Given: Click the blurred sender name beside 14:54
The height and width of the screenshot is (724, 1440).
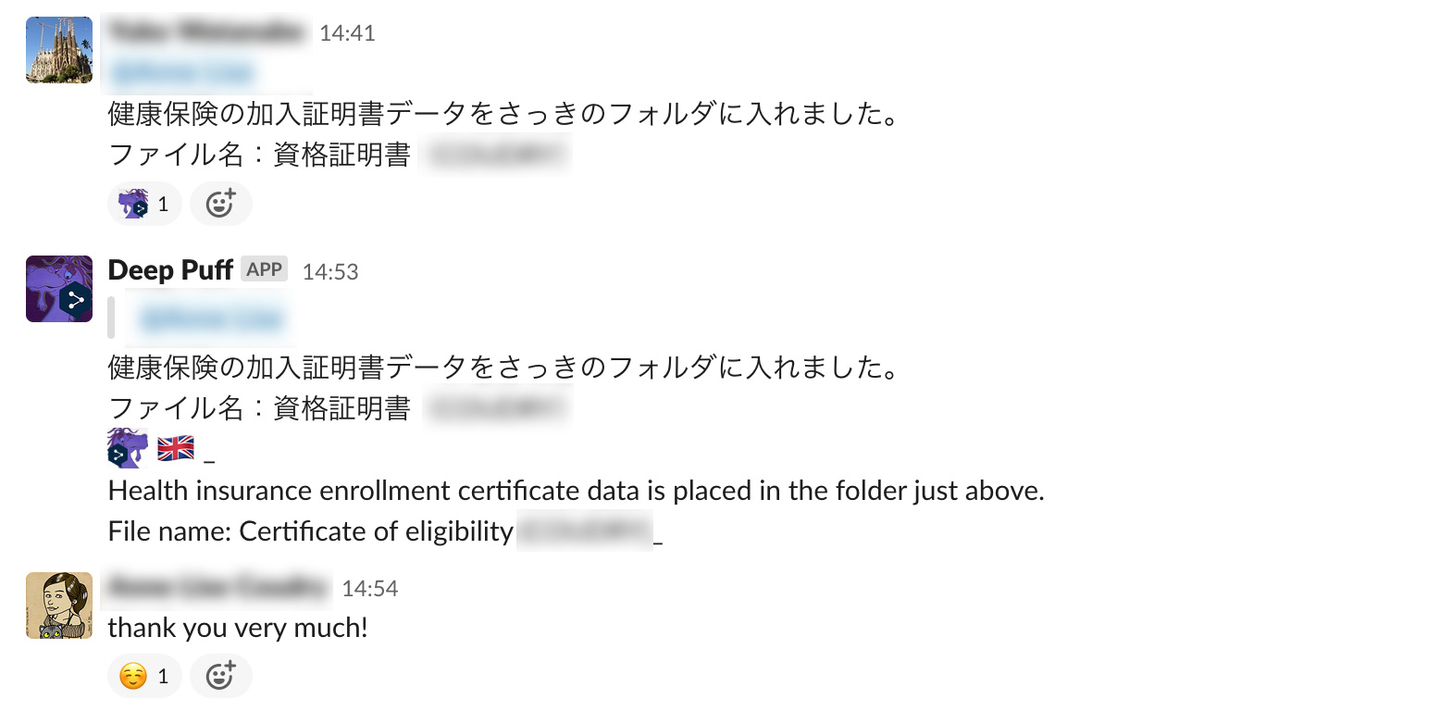Looking at the screenshot, I should click(x=218, y=588).
